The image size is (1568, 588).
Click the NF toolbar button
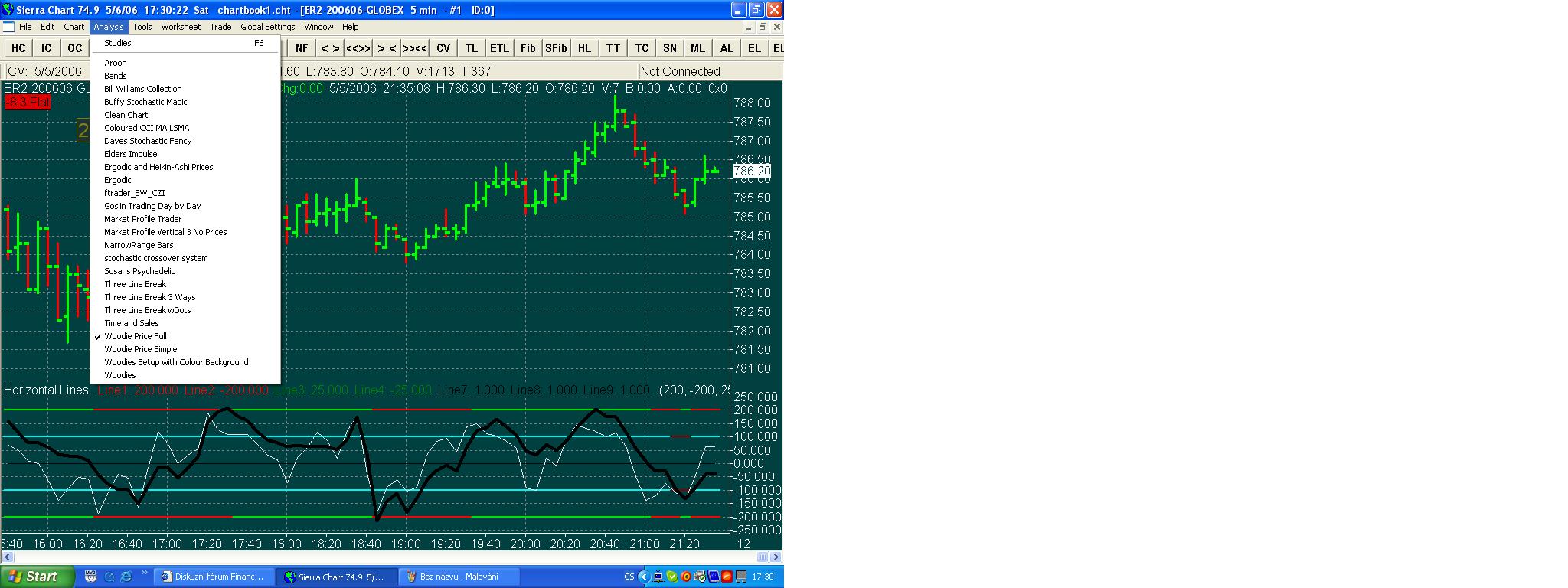(302, 47)
